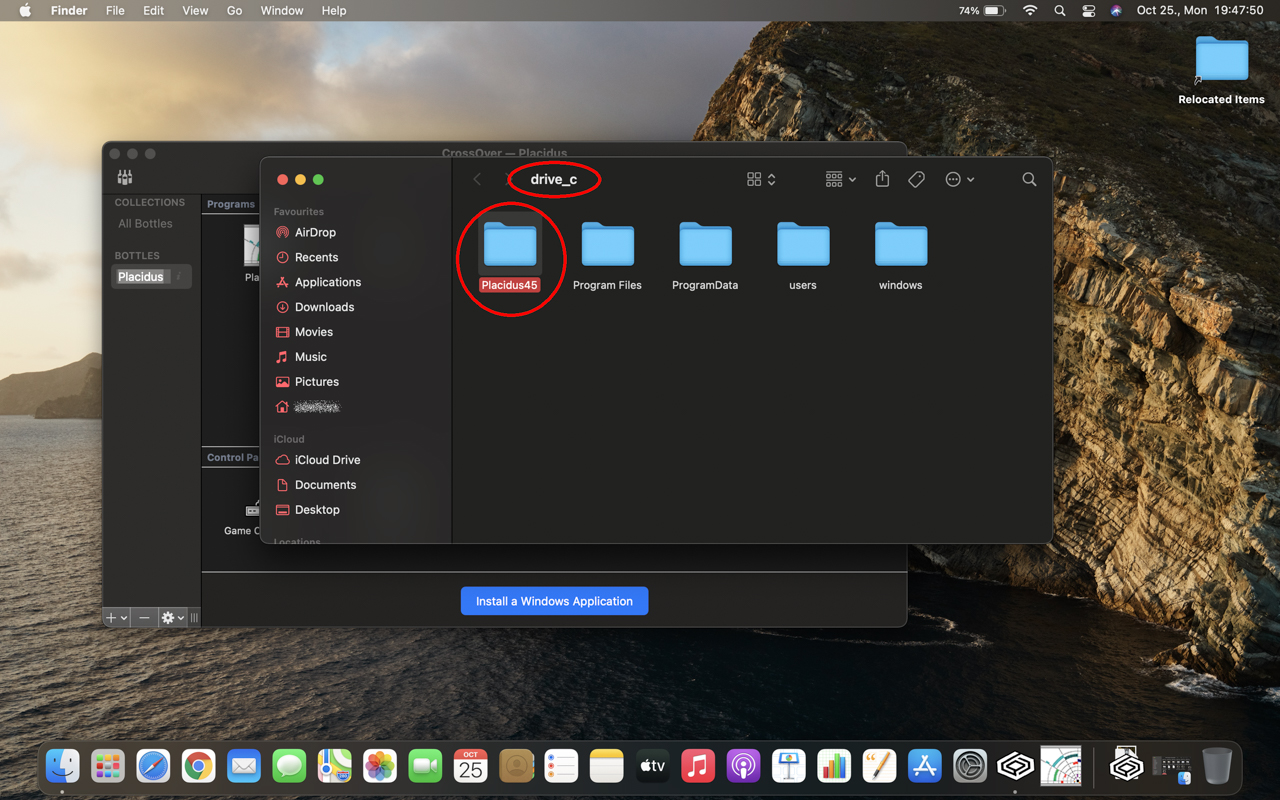Open the File menu
The width and height of the screenshot is (1280, 800).
[x=115, y=10]
